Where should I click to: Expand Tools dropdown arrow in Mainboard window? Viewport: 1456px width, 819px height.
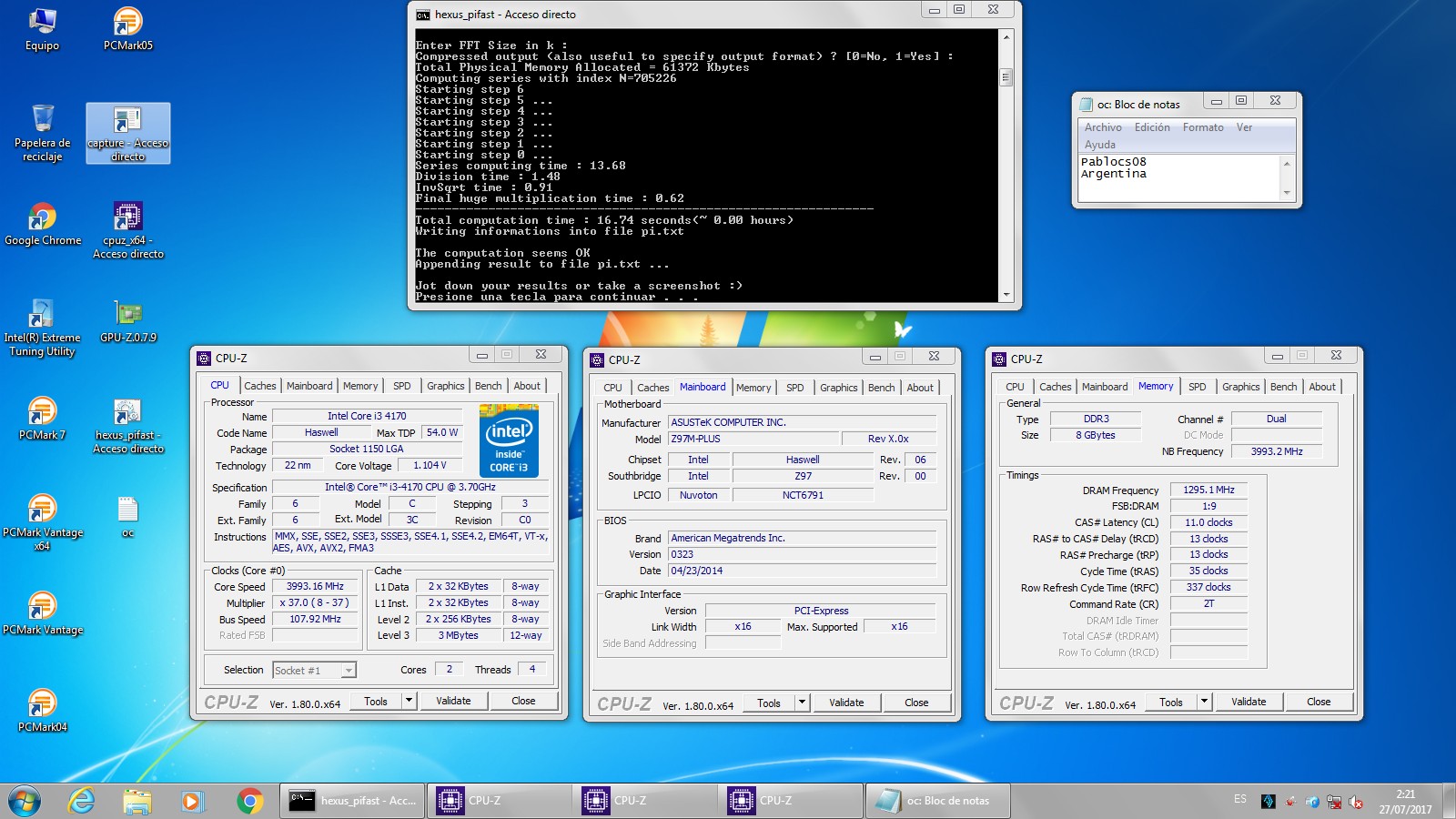pyautogui.click(x=803, y=703)
